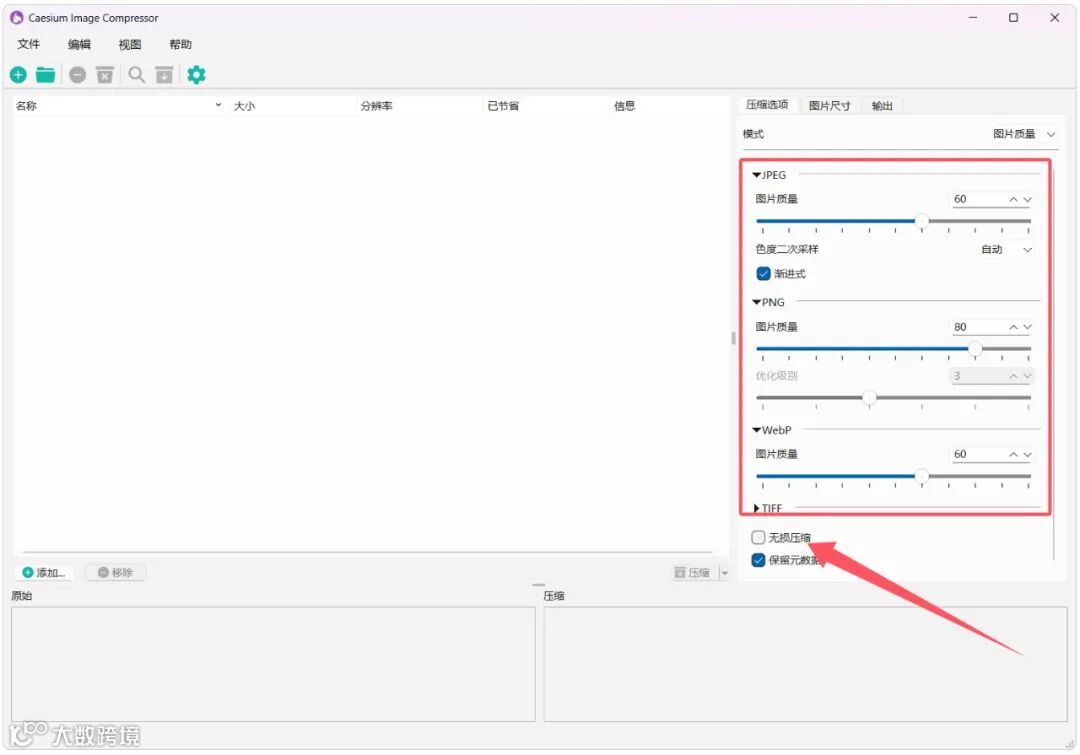Maximize the Caesium window

(1013, 17)
